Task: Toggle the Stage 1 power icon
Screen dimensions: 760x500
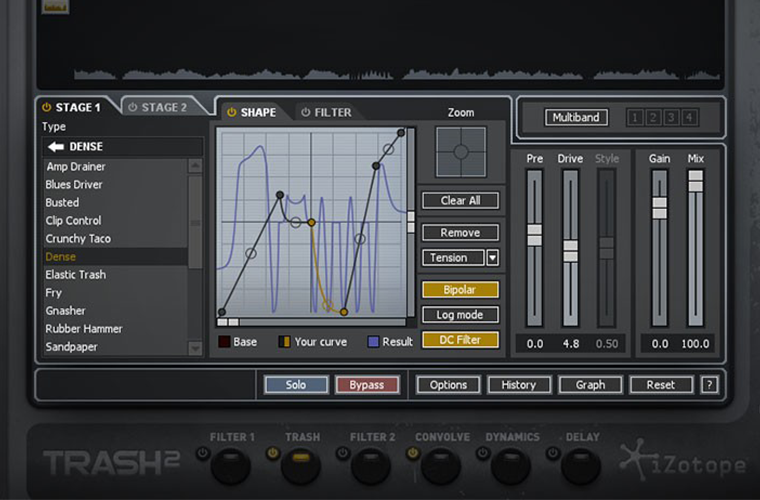Action: [x=47, y=107]
